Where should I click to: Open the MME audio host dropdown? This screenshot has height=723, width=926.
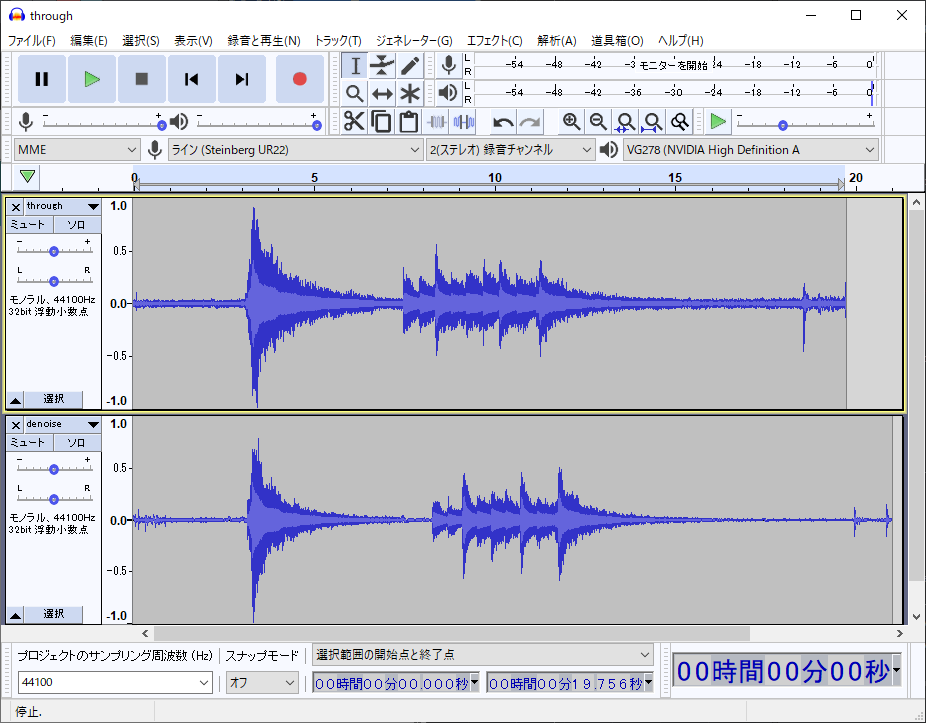coord(76,150)
